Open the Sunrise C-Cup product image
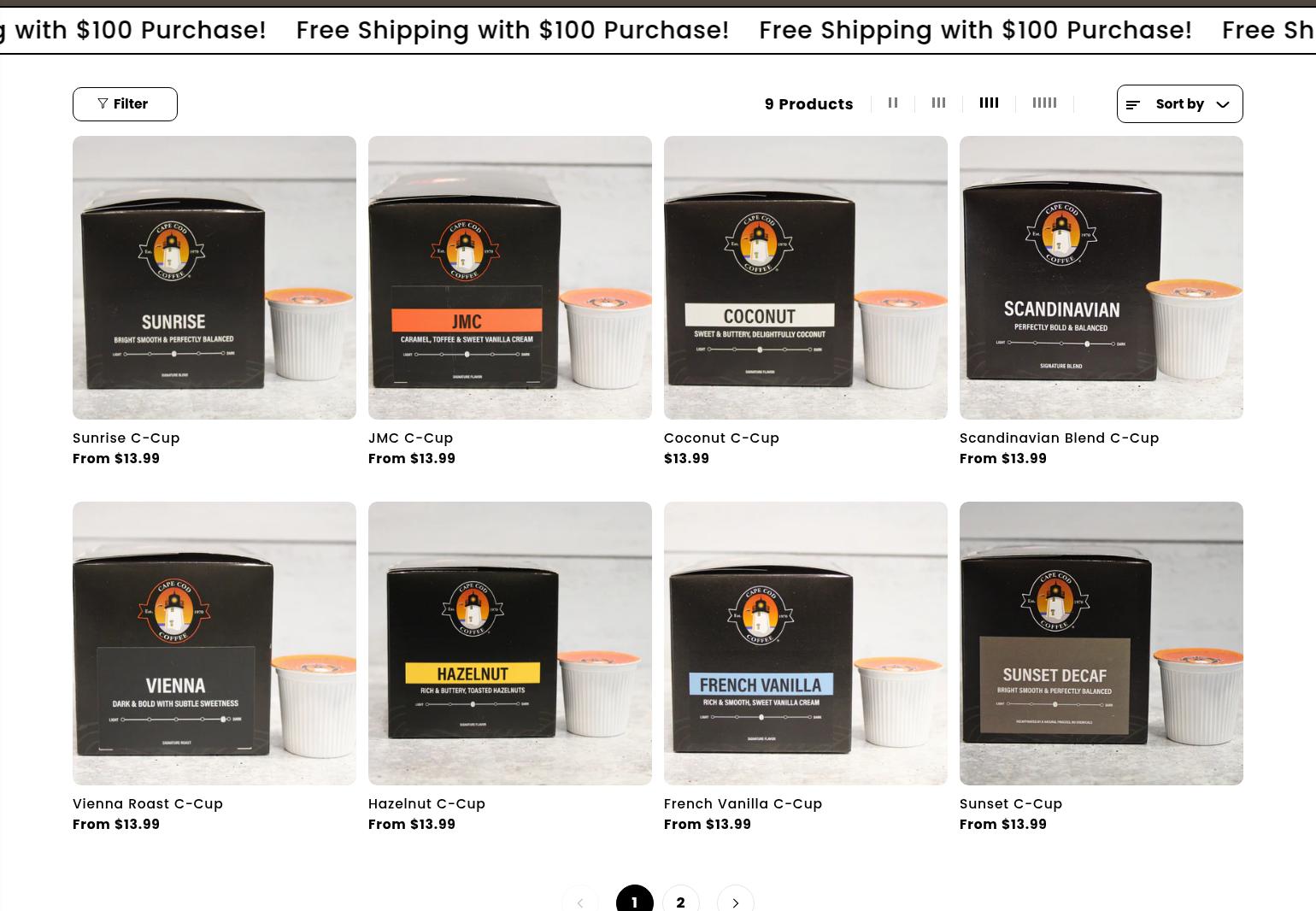 (x=214, y=278)
